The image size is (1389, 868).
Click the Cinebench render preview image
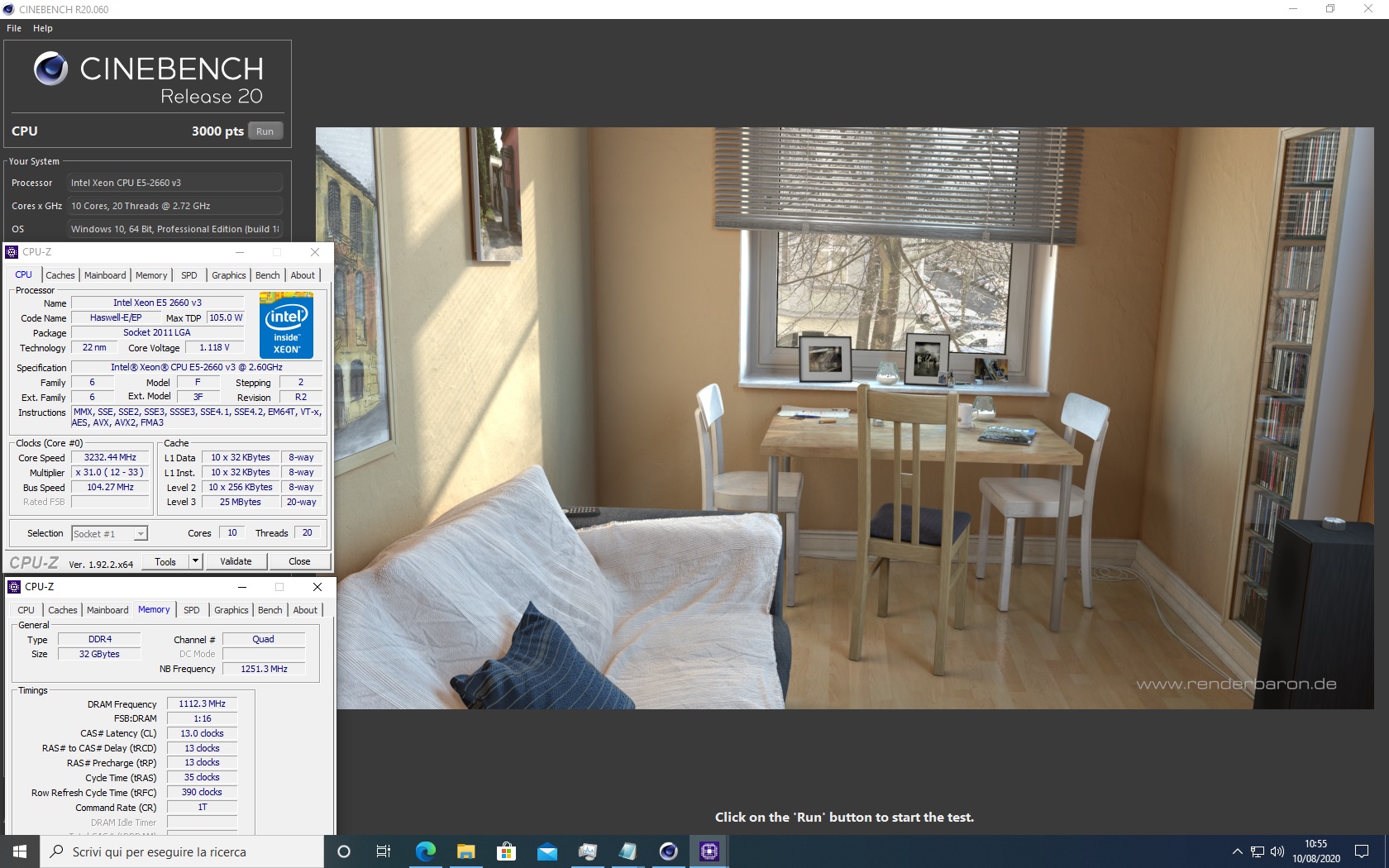(844, 417)
